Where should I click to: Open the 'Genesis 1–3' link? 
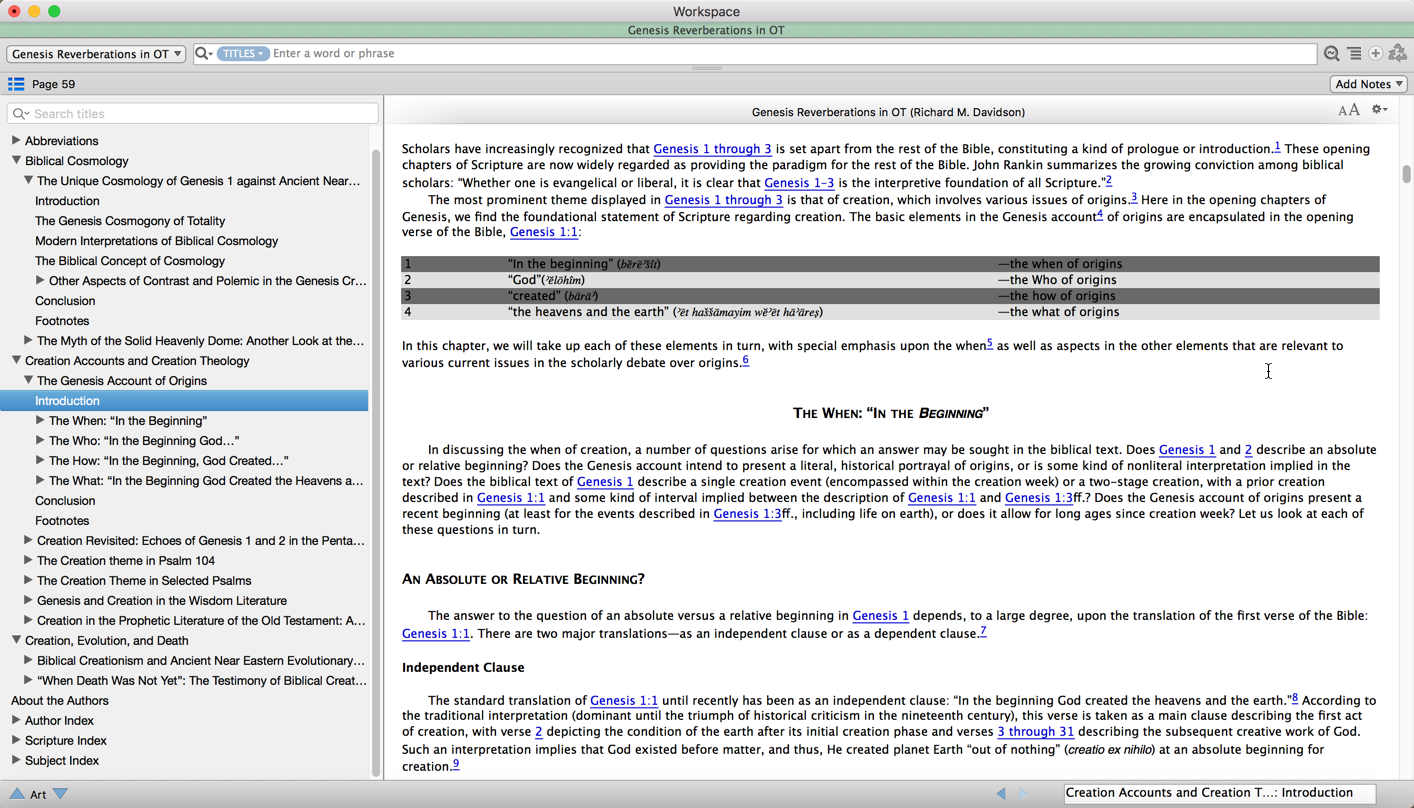(x=799, y=183)
